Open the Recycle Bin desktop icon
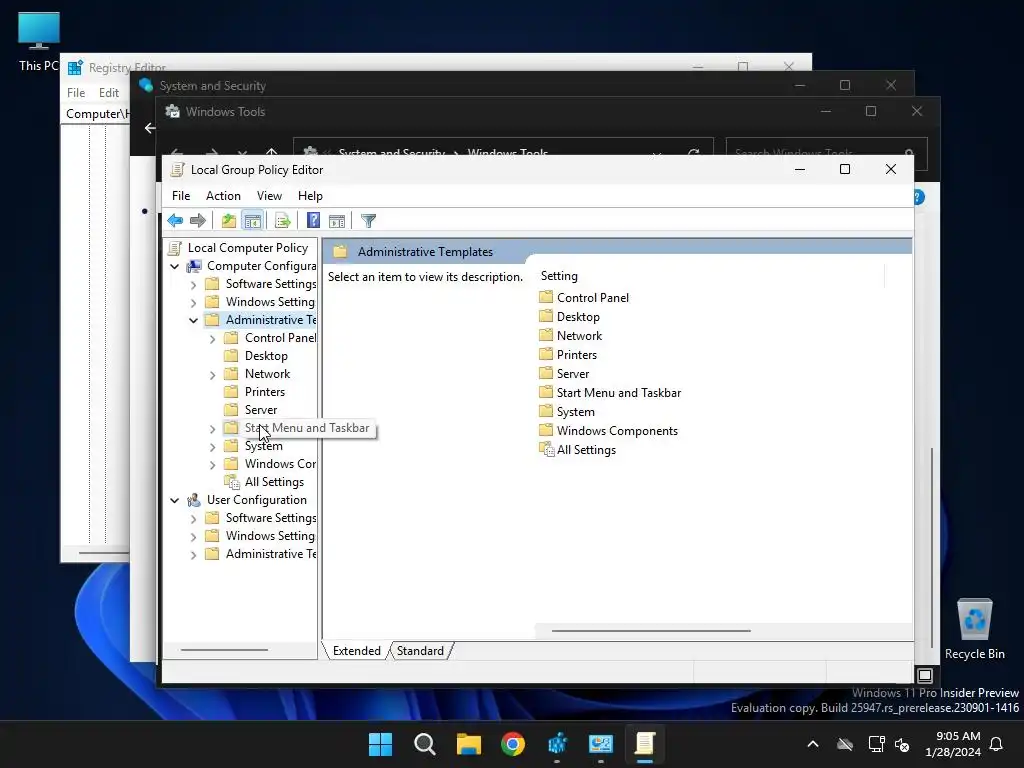The image size is (1024, 768). (x=974, y=629)
